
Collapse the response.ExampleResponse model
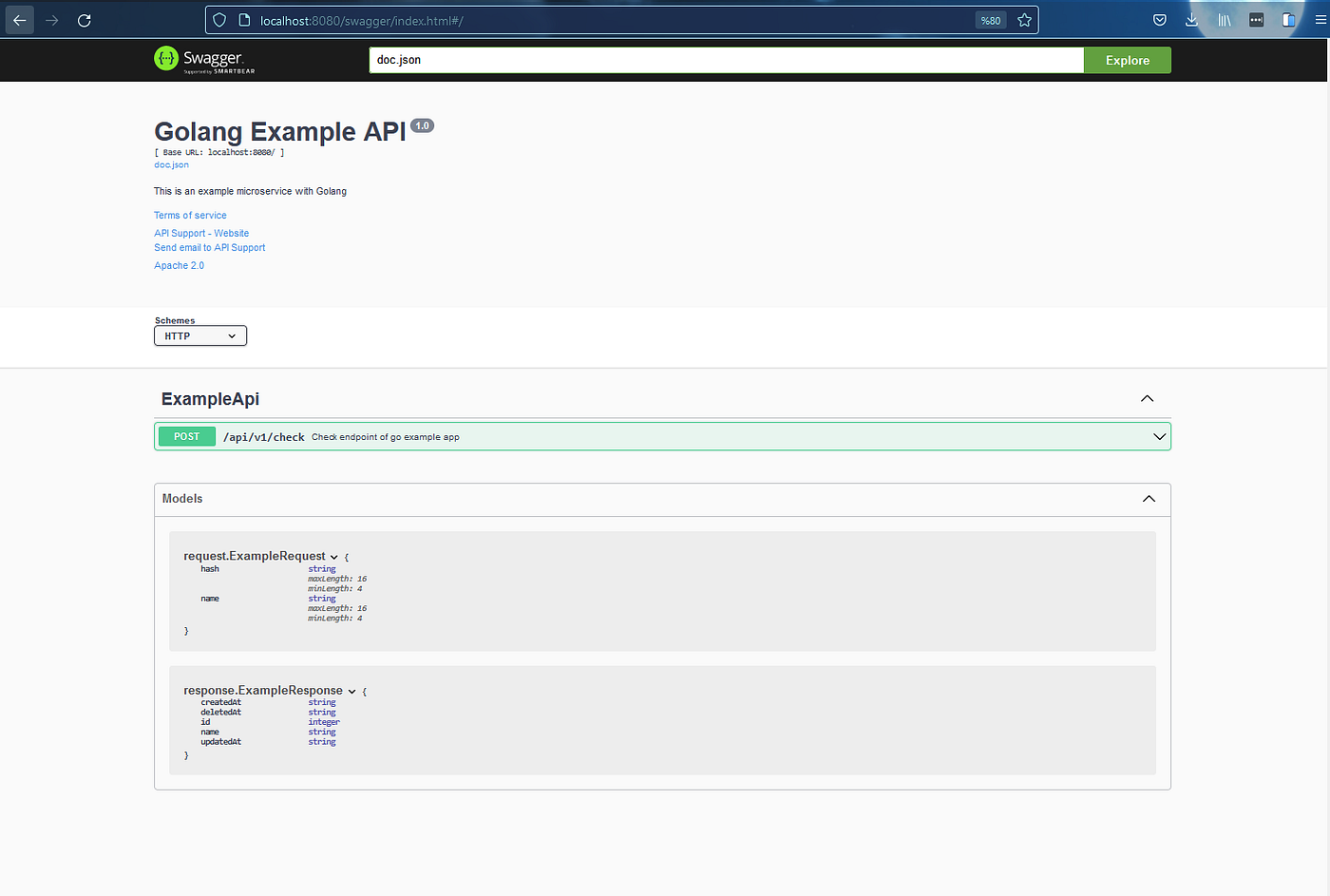point(351,691)
